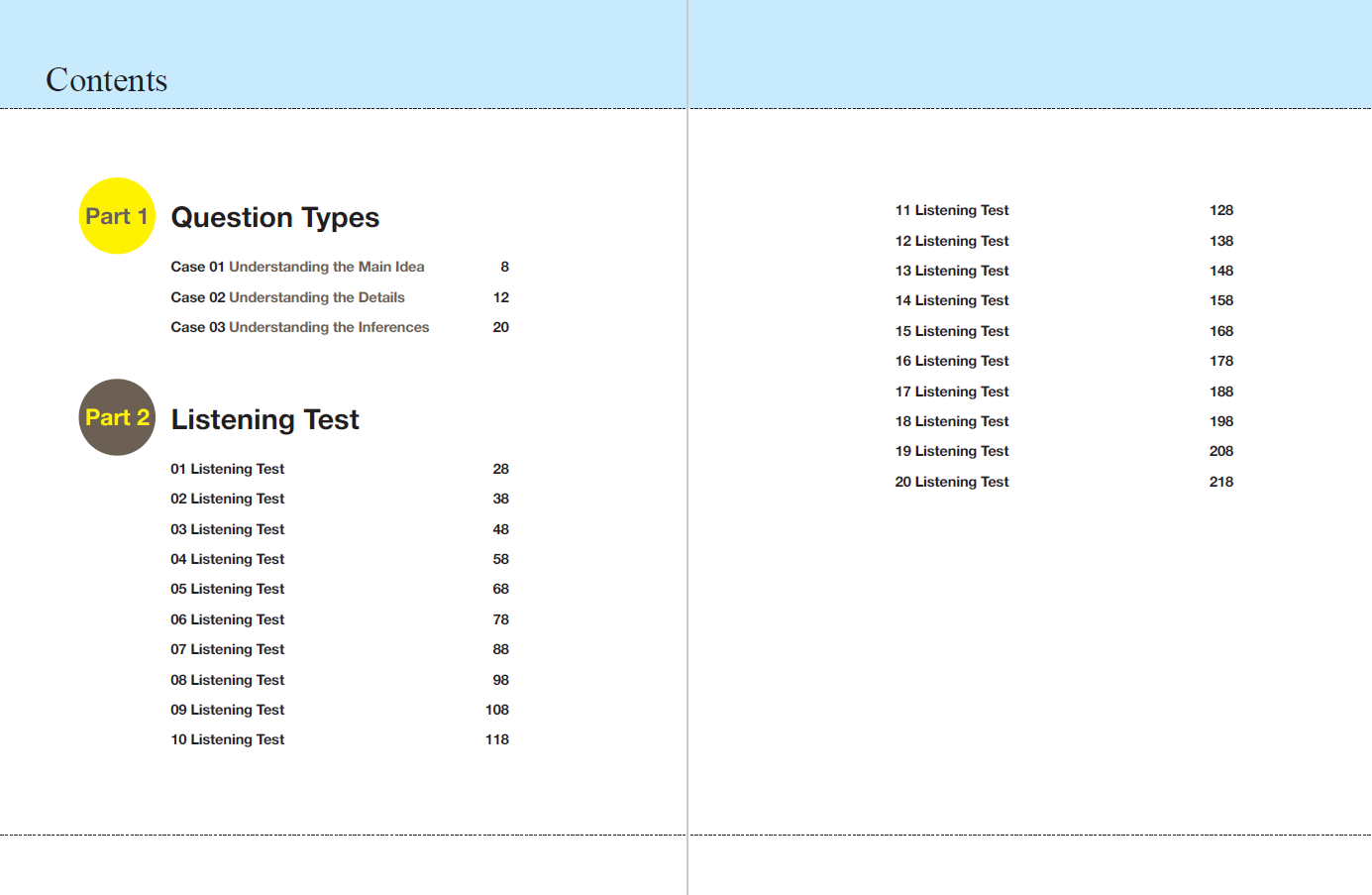Choose the 16 Listening Test entry
The image size is (1372, 895).
(952, 361)
